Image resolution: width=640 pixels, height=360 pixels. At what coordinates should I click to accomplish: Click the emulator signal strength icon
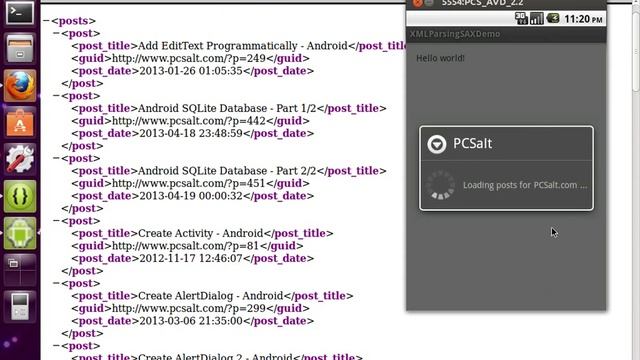tap(537, 18)
